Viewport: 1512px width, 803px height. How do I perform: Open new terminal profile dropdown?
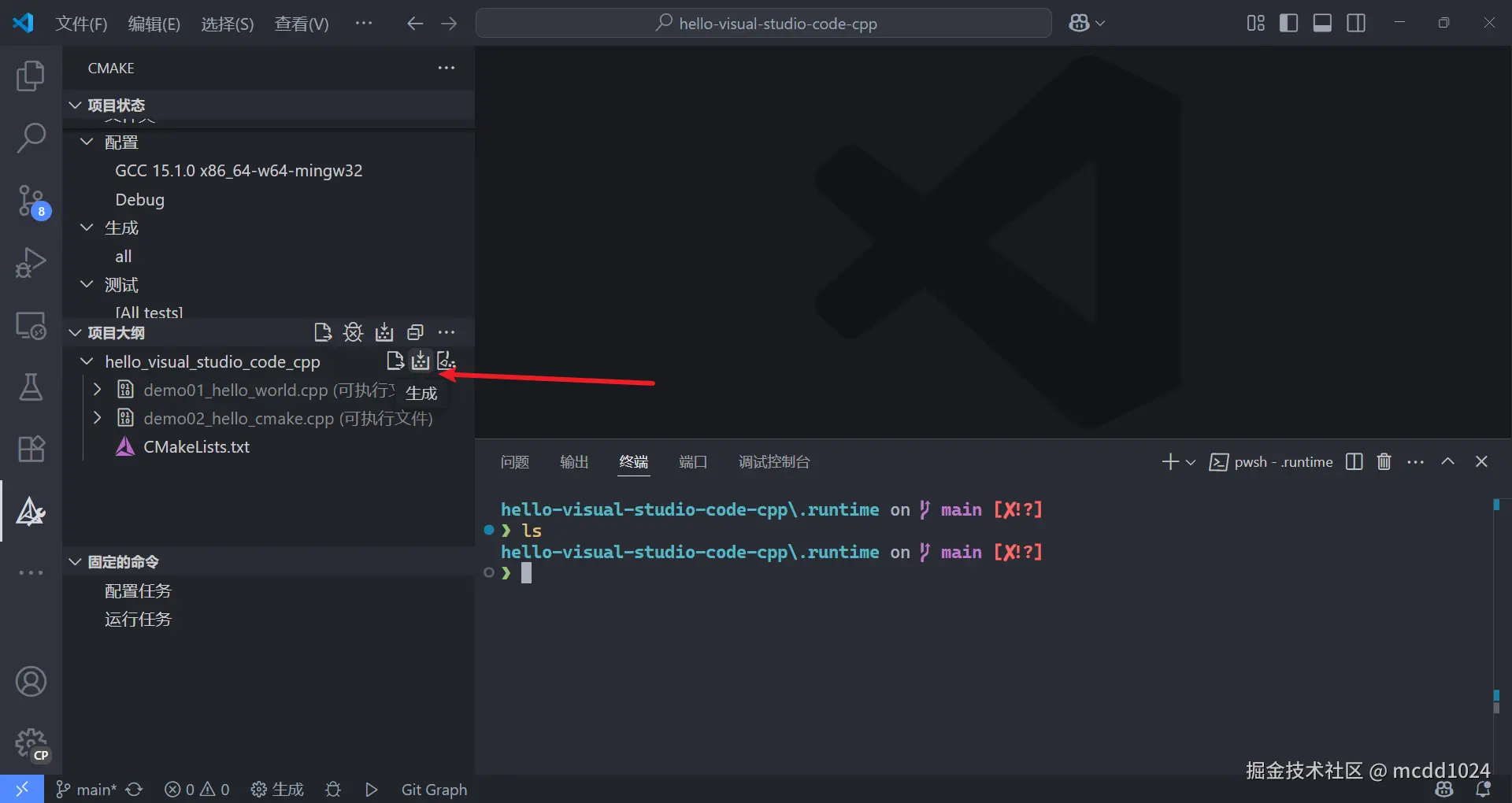pyautogui.click(x=1191, y=462)
